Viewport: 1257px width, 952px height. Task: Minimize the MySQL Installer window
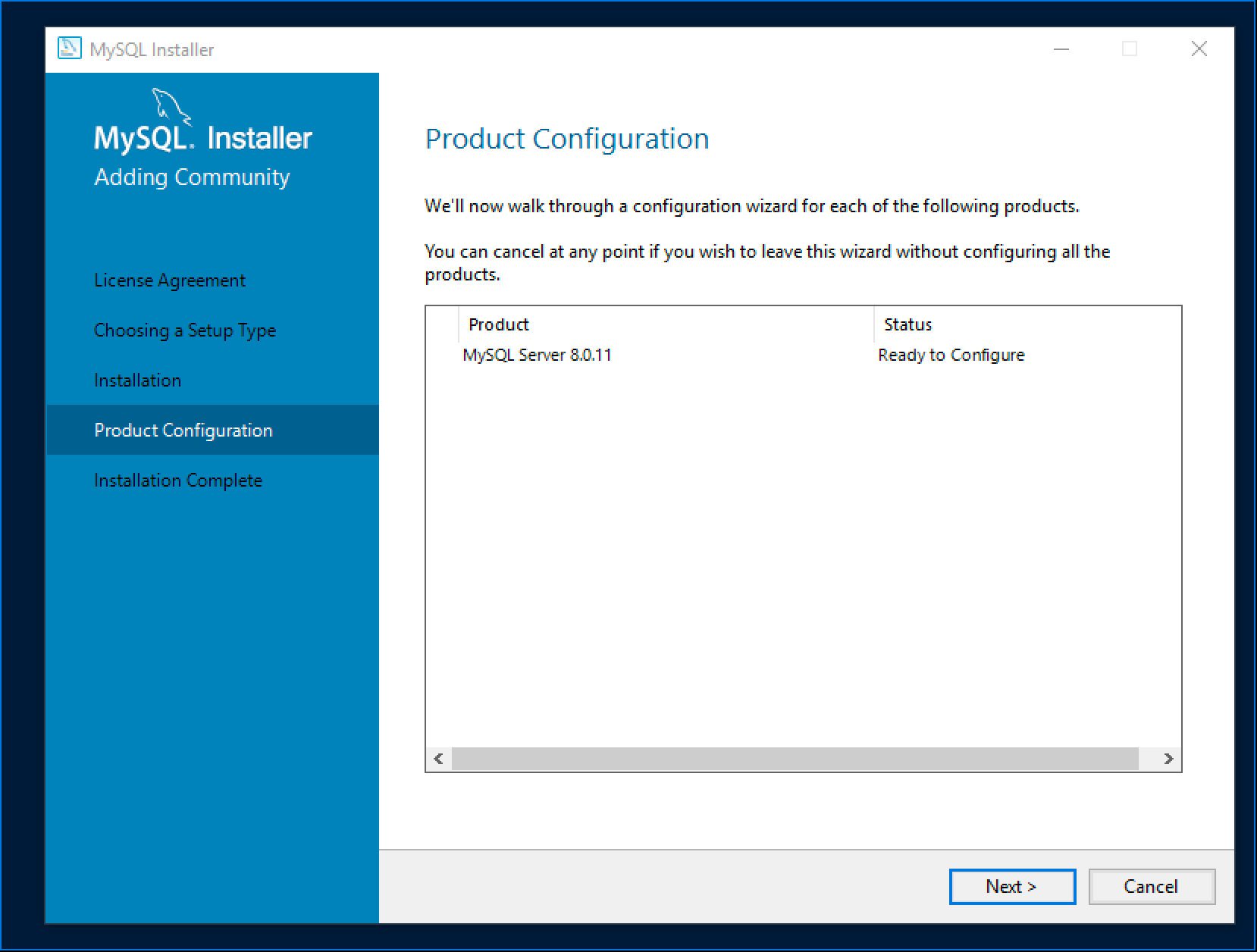pos(1061,49)
